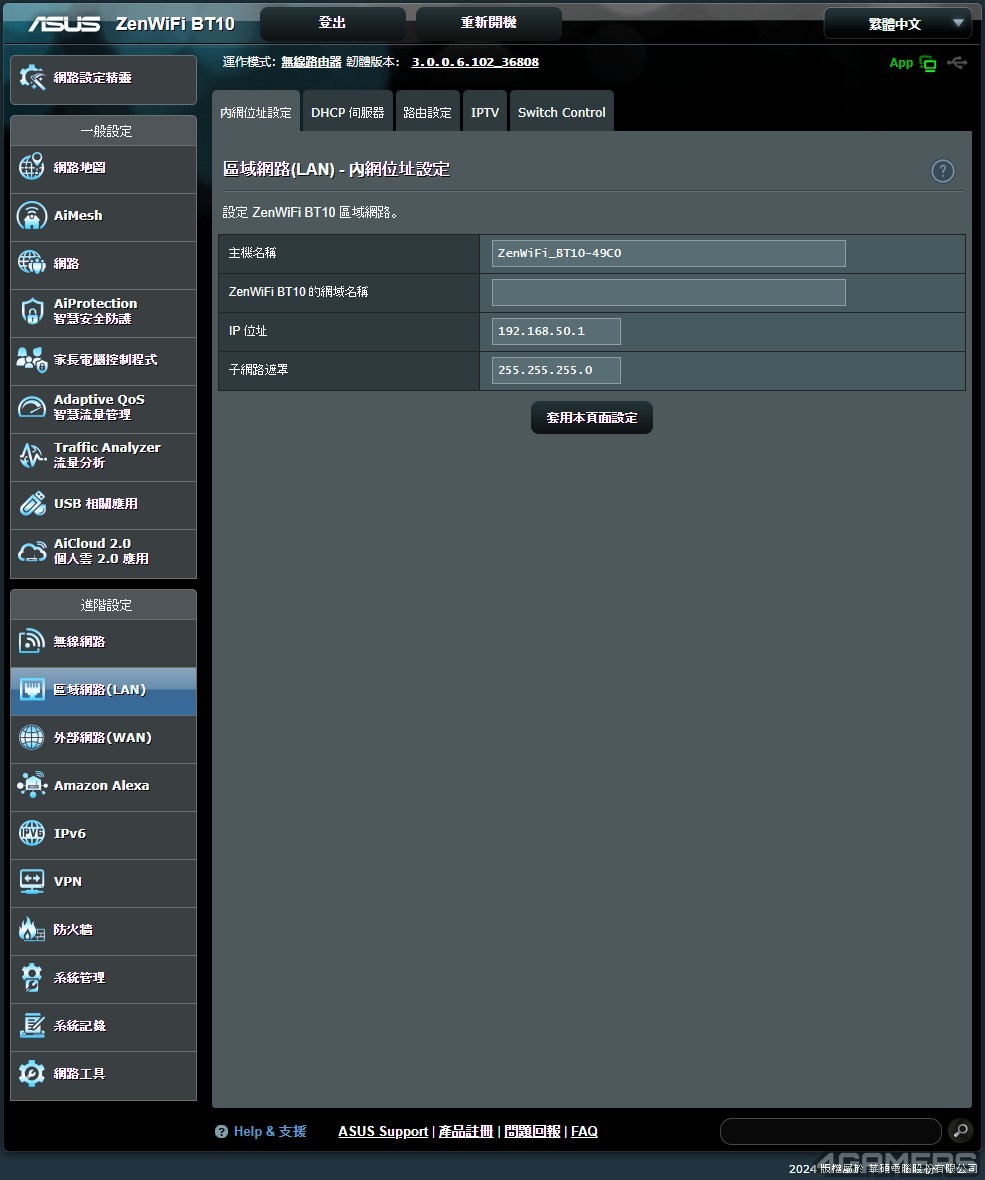The width and height of the screenshot is (985, 1180).
Task: Click the 進階設定 section header text
Action: (x=106, y=605)
